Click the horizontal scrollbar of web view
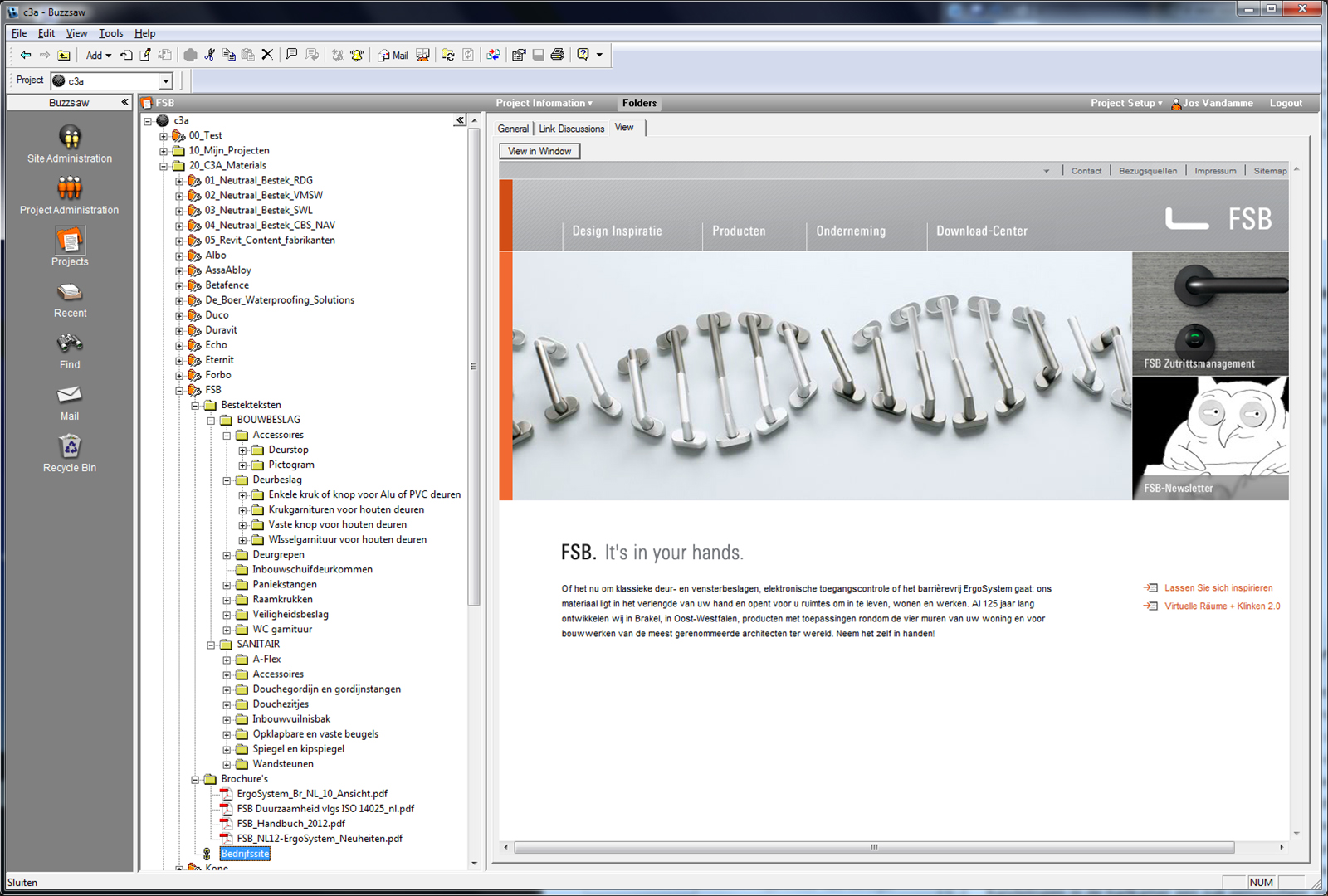Image resolution: width=1328 pixels, height=896 pixels. point(874,847)
